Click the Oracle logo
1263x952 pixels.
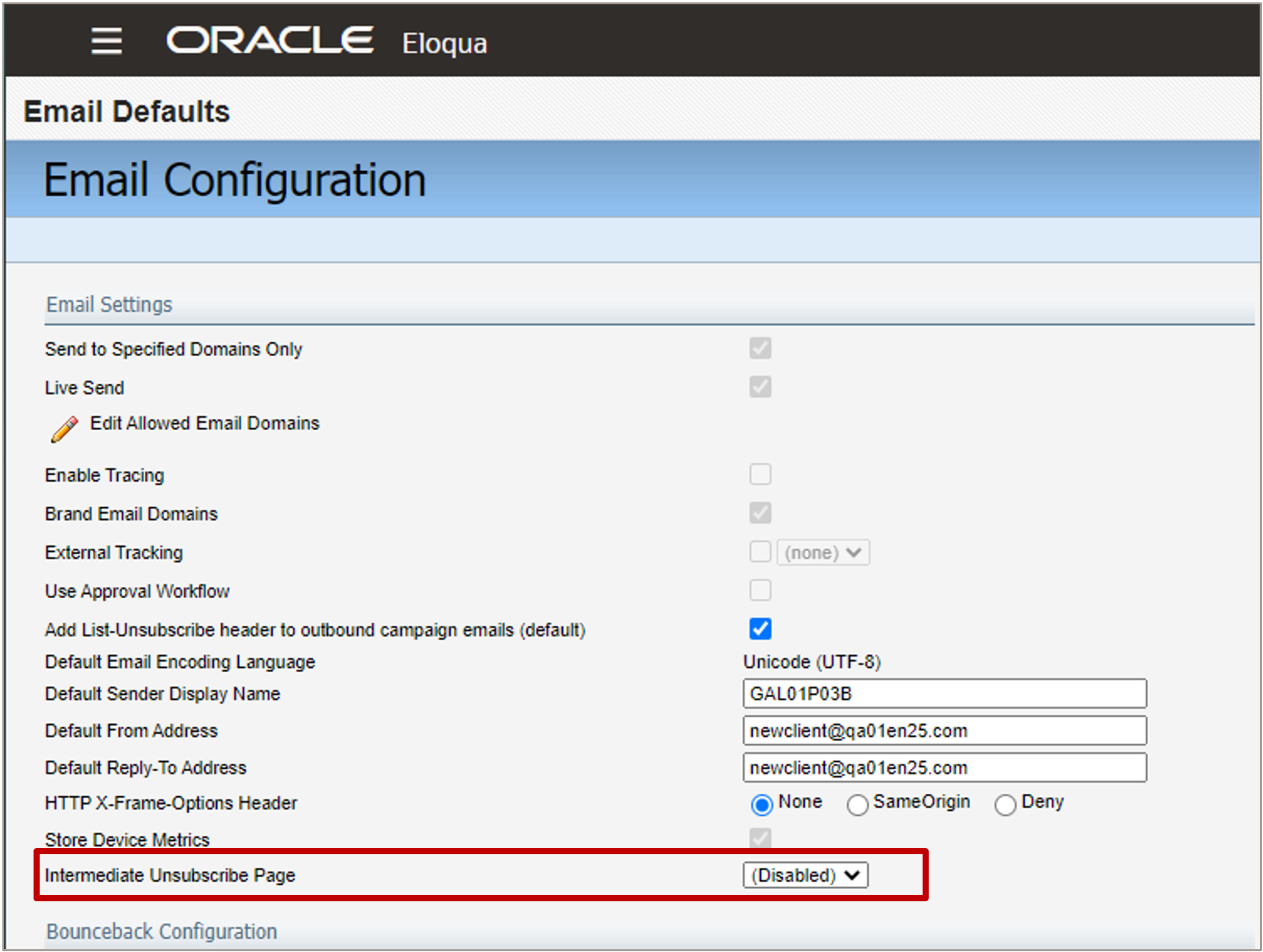click(269, 40)
